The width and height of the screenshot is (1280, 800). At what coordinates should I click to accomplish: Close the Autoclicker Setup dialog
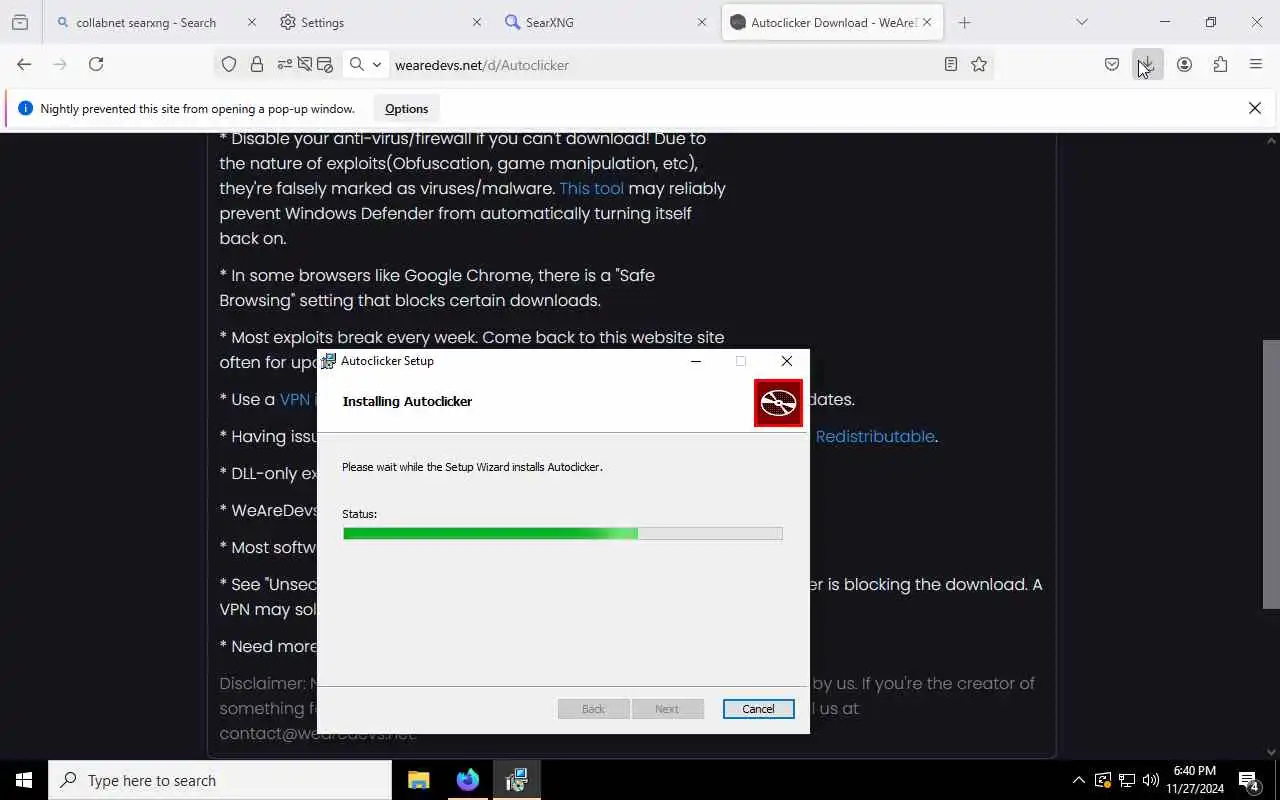pyautogui.click(x=786, y=361)
